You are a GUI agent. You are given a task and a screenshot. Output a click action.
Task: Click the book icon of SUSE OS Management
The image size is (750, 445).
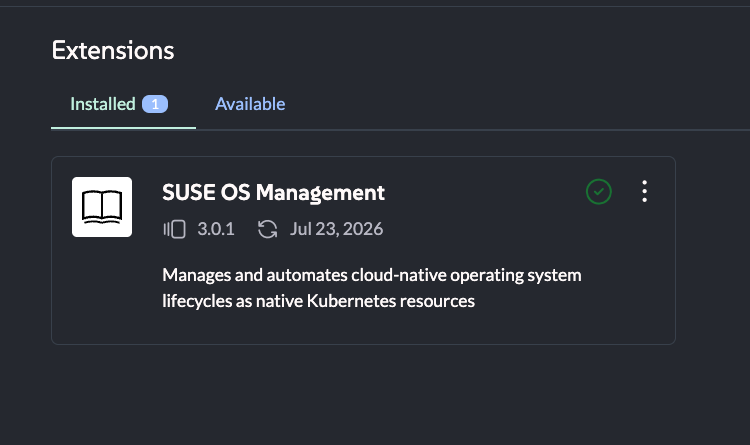[x=102, y=207]
